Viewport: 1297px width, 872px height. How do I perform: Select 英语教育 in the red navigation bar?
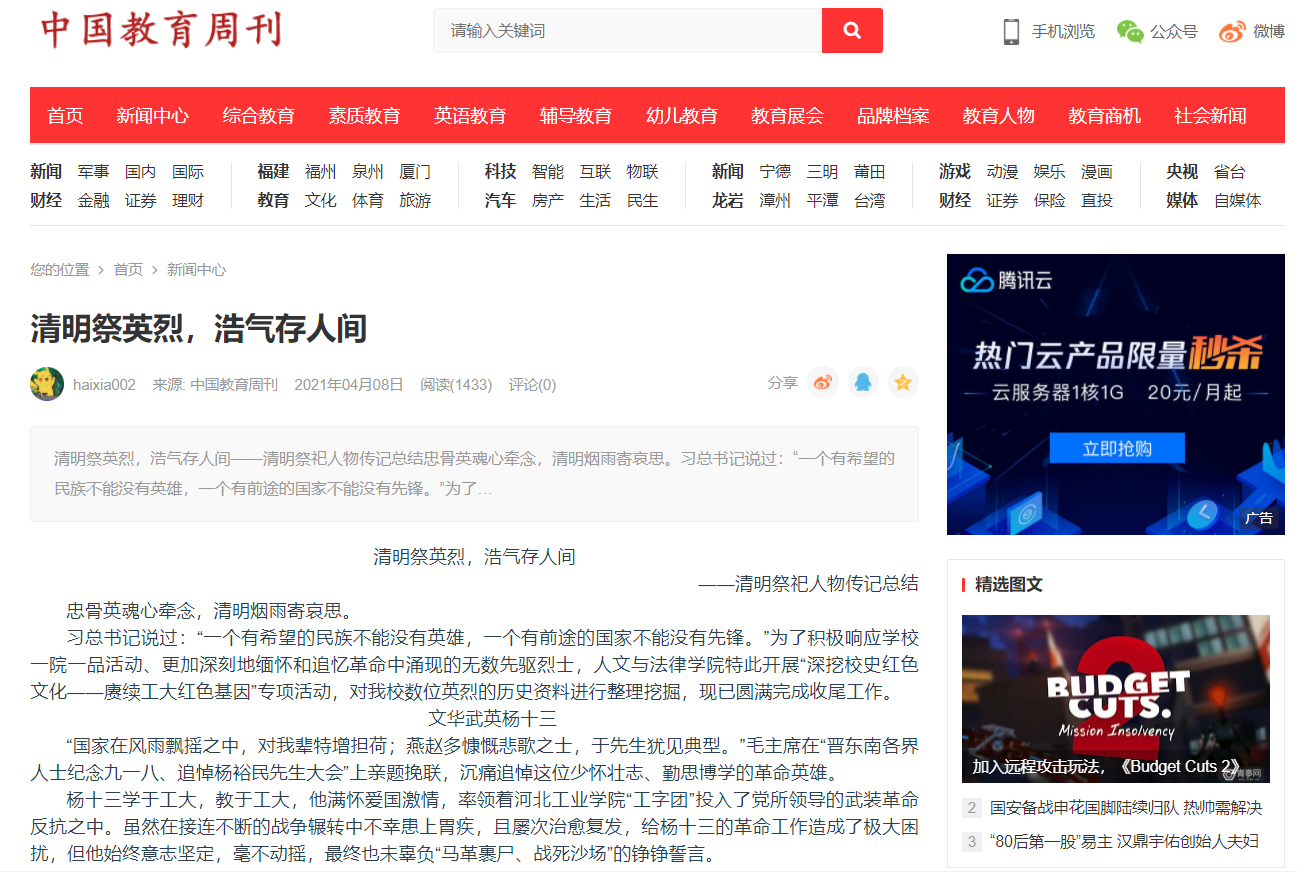click(x=470, y=116)
